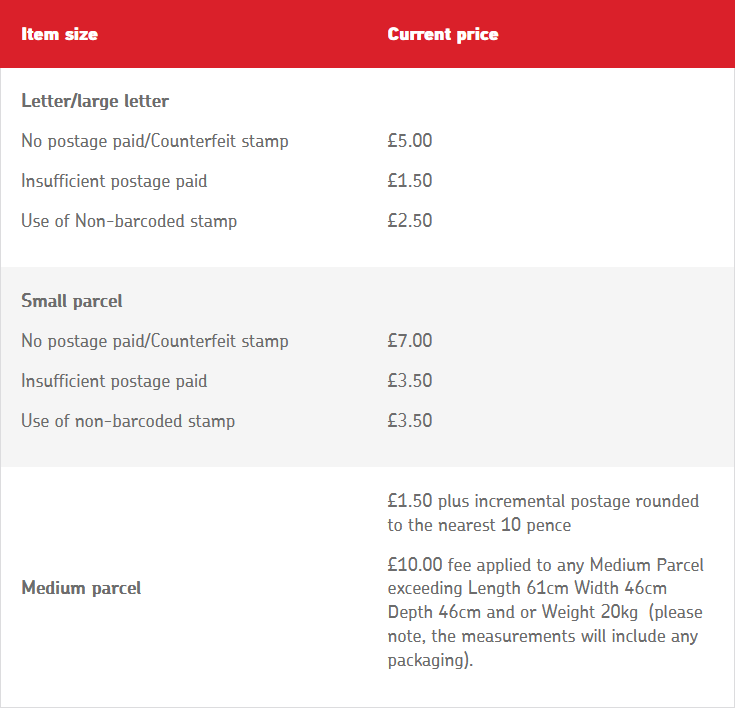Click the £7.00 price

(410, 341)
